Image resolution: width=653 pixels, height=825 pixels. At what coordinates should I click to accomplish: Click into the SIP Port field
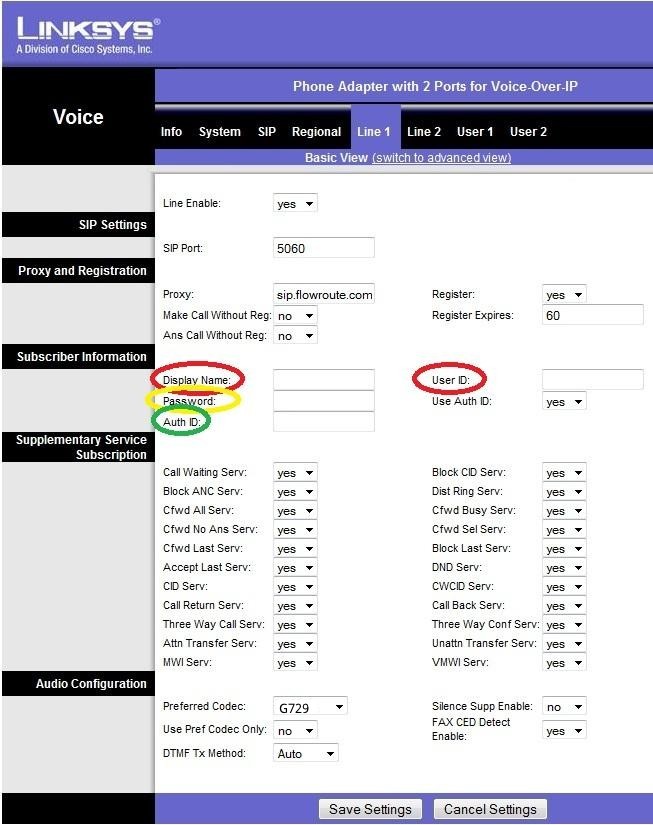tap(324, 248)
